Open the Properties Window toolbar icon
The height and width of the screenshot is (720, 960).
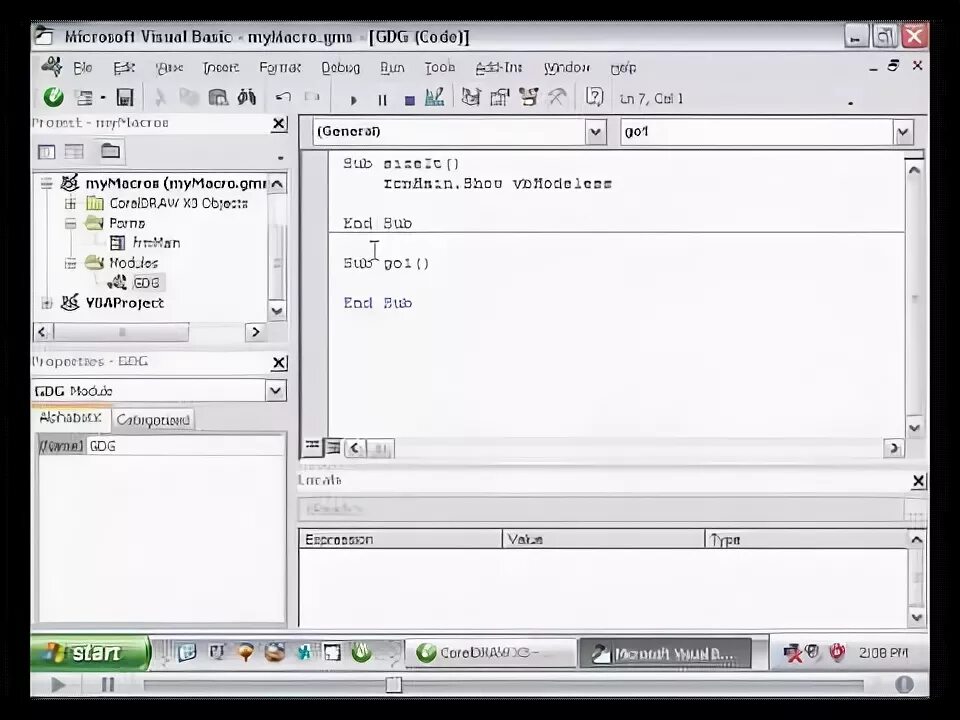[500, 97]
